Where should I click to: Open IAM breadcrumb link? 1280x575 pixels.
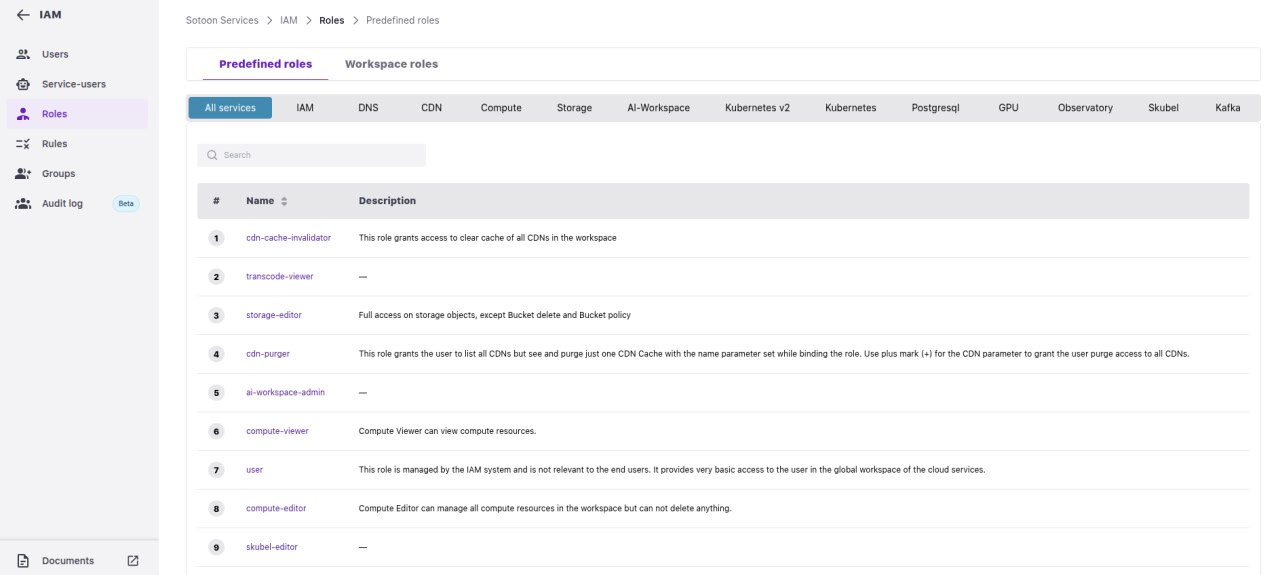point(288,20)
